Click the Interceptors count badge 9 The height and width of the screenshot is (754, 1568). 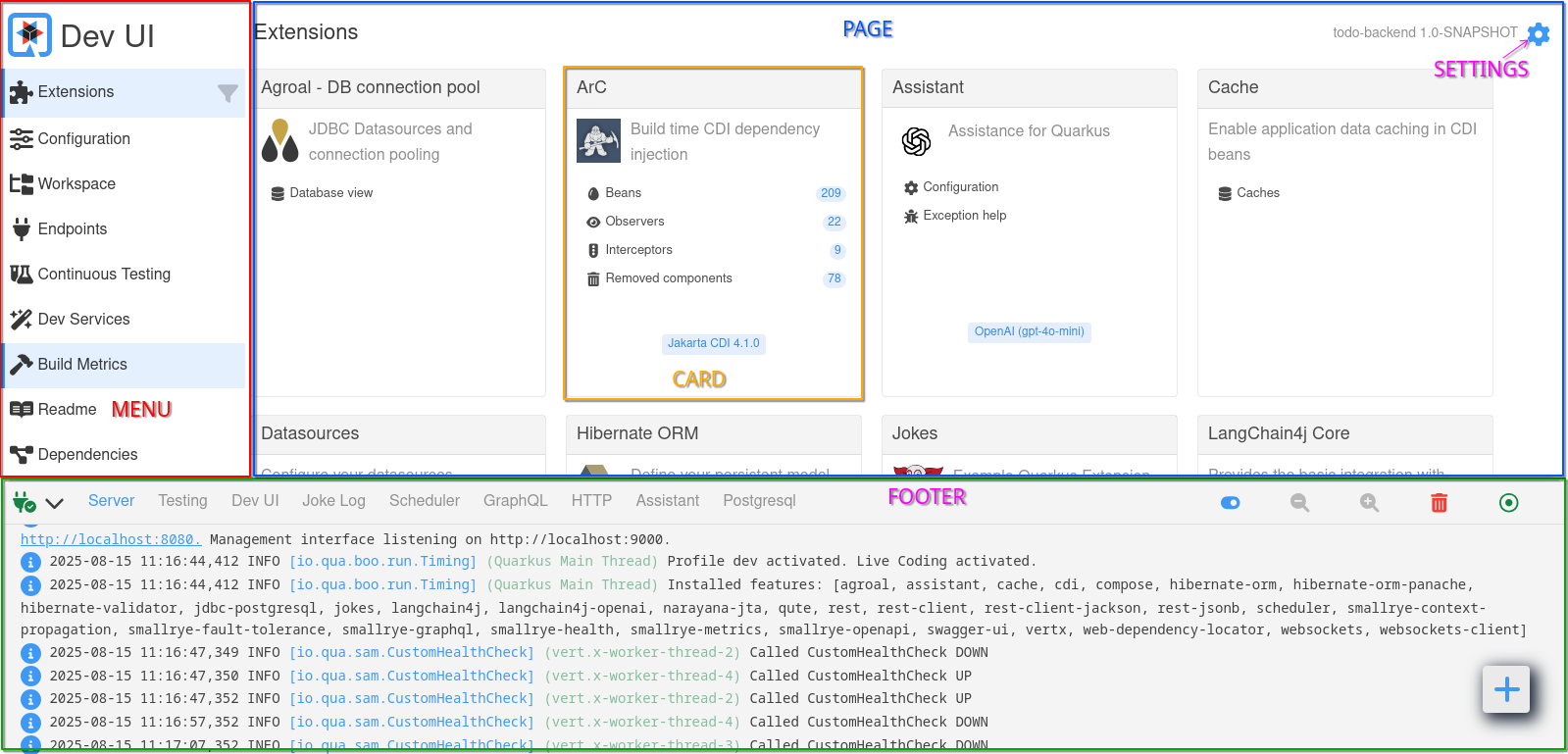837,250
